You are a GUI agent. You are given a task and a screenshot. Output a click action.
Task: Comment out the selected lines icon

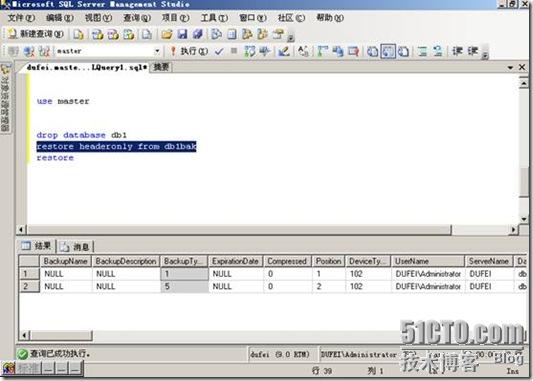click(423, 51)
